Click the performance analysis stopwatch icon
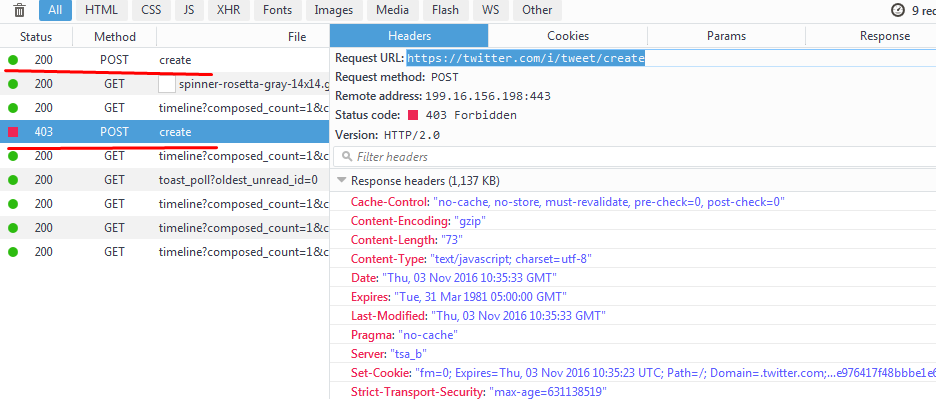The image size is (936, 399). tap(898, 10)
